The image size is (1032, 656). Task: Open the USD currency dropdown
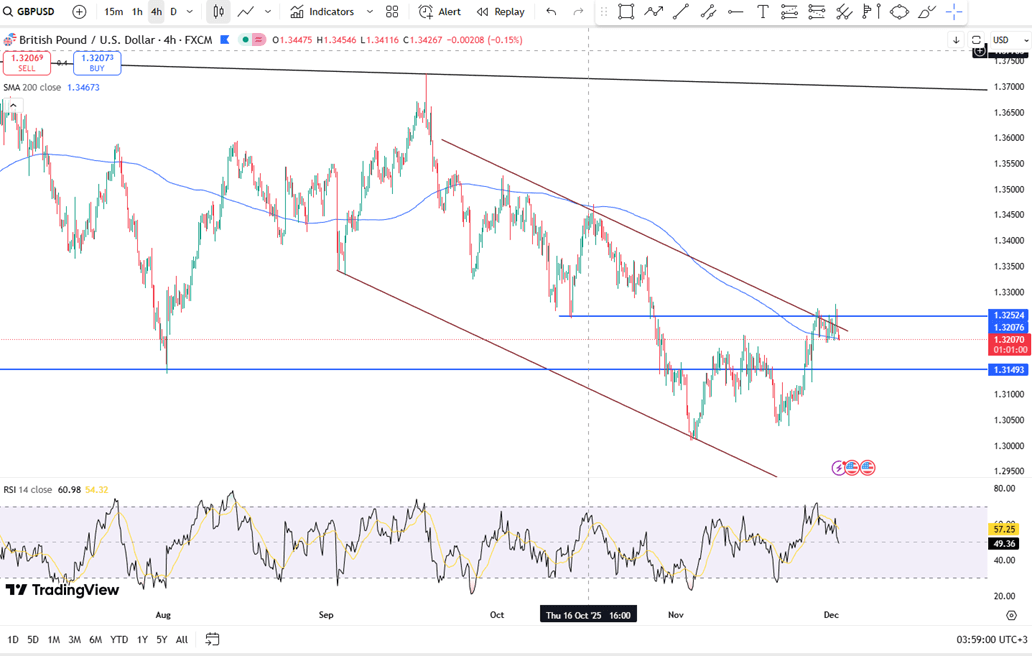tap(1003, 40)
